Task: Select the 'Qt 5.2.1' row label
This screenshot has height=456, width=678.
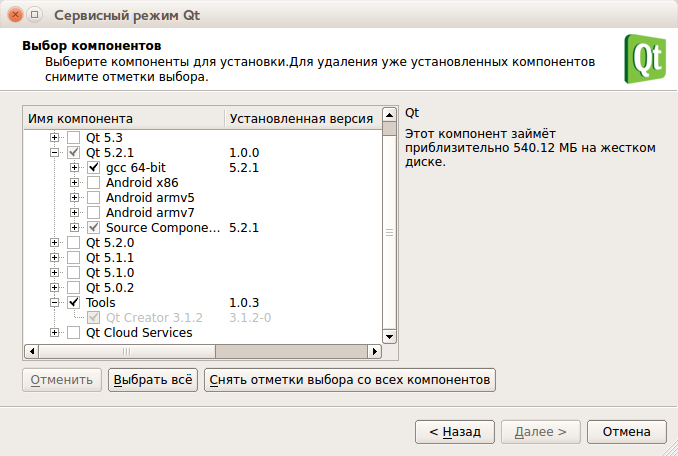Action: pos(110,153)
